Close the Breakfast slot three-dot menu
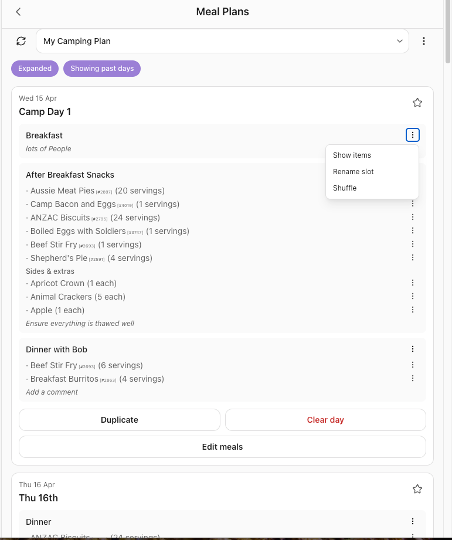The image size is (452, 540). (412, 135)
